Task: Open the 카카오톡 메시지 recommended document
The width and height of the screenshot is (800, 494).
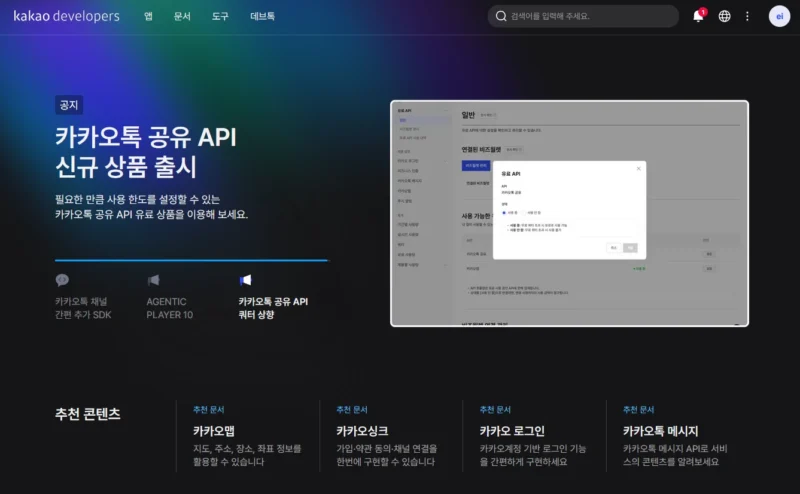Action: [x=661, y=431]
